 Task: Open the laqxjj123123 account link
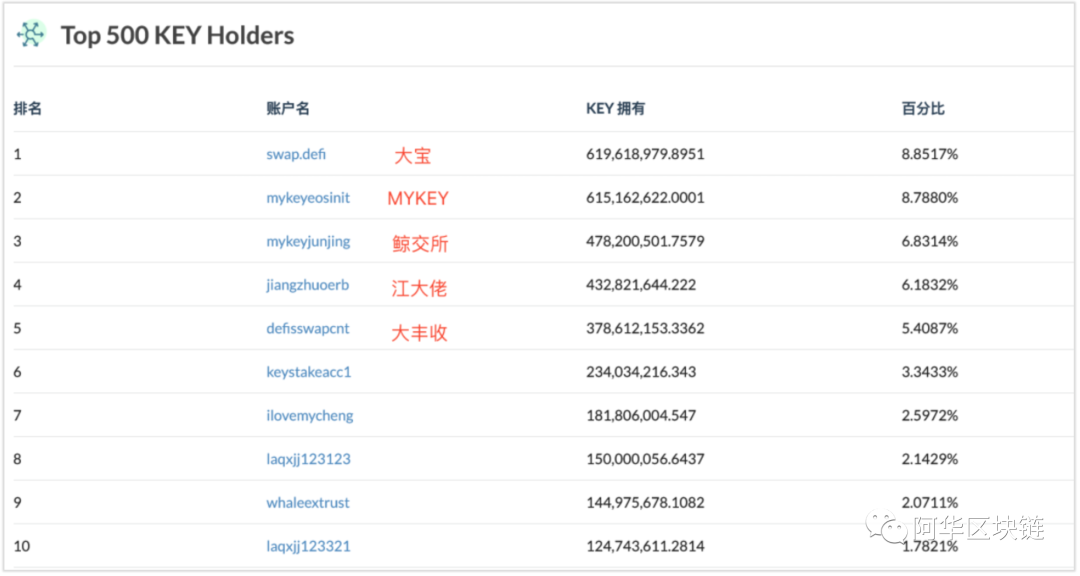pyautogui.click(x=308, y=459)
